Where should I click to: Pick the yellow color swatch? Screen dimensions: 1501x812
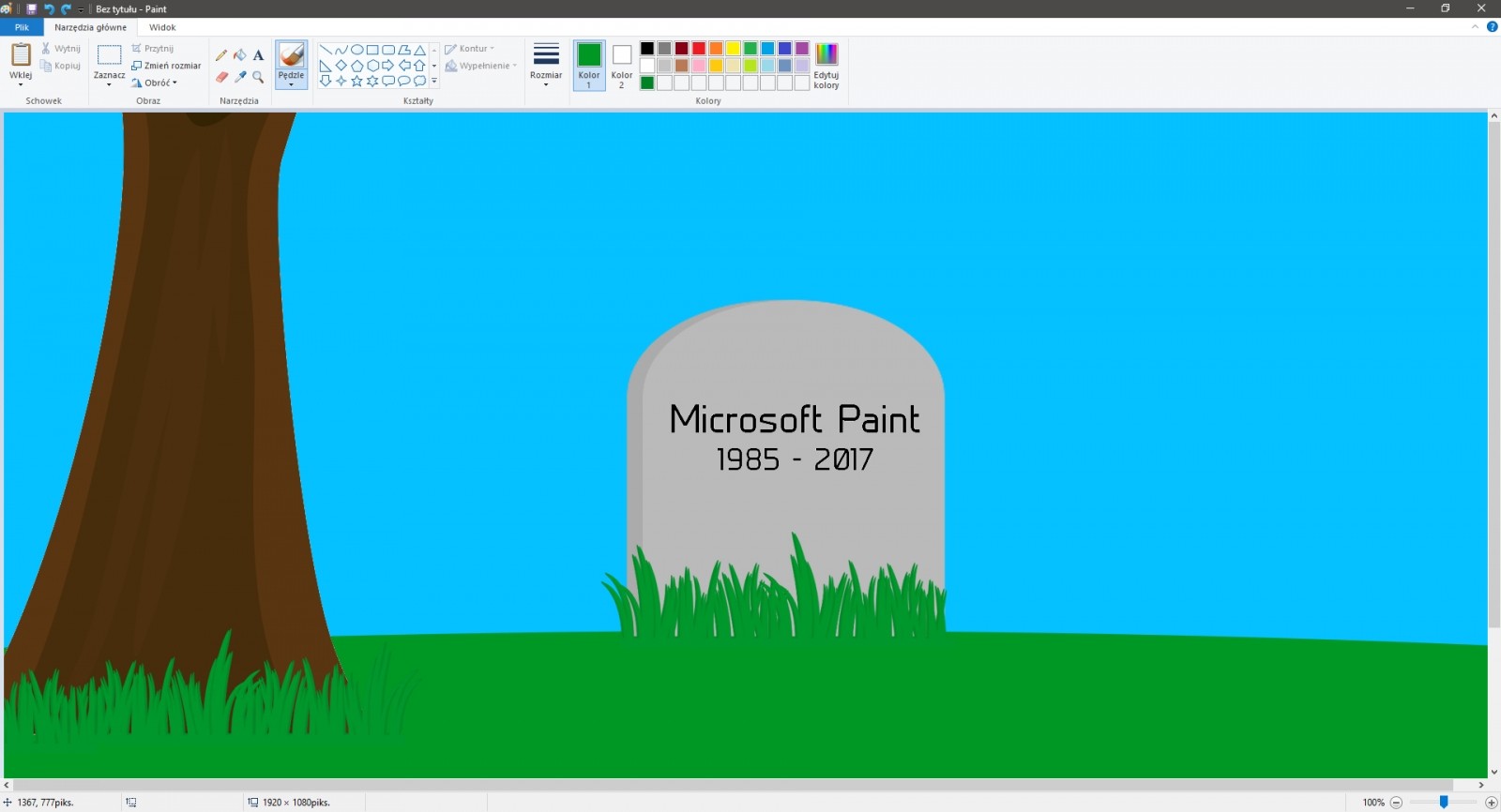coord(734,49)
